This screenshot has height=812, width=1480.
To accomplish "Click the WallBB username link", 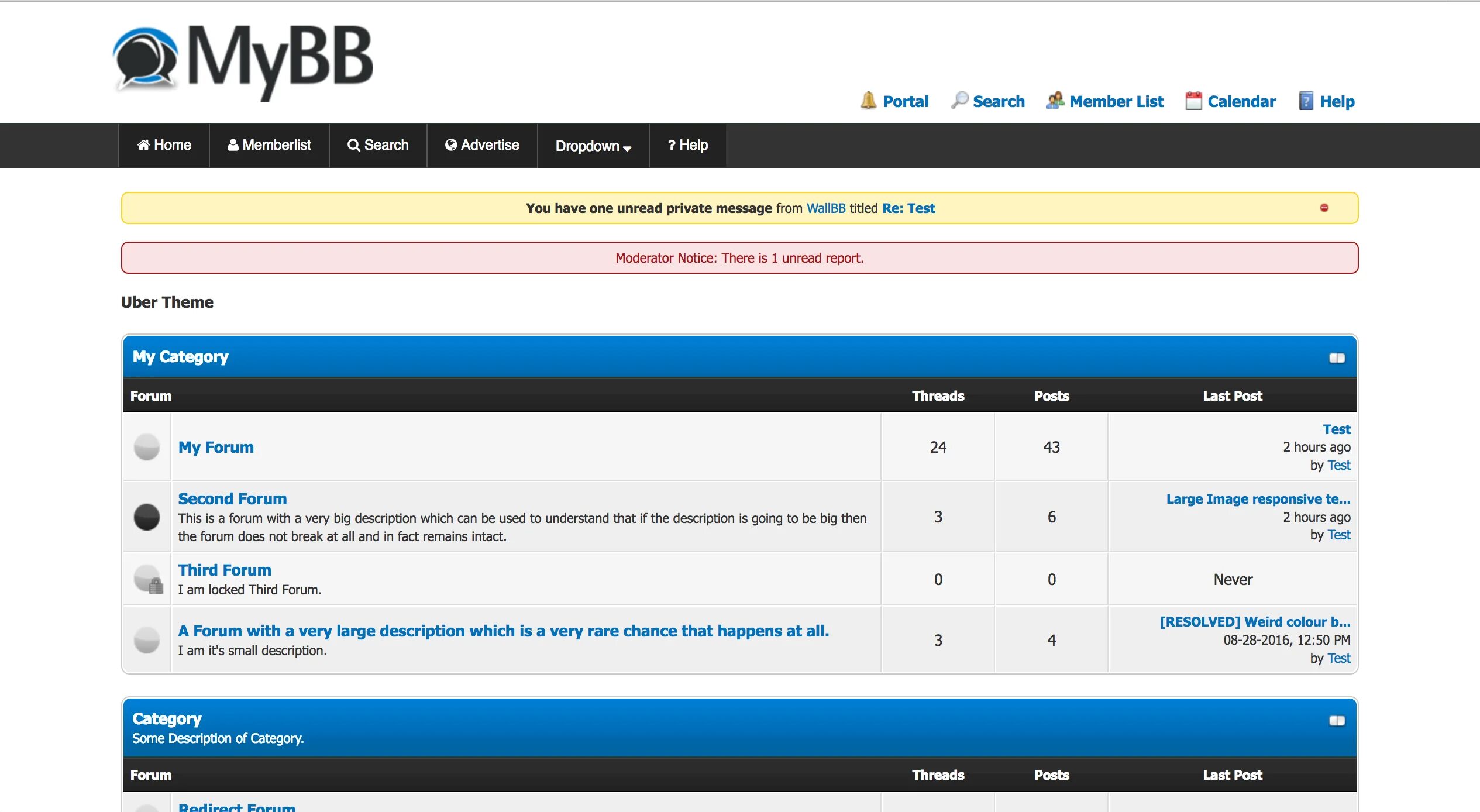I will (825, 208).
